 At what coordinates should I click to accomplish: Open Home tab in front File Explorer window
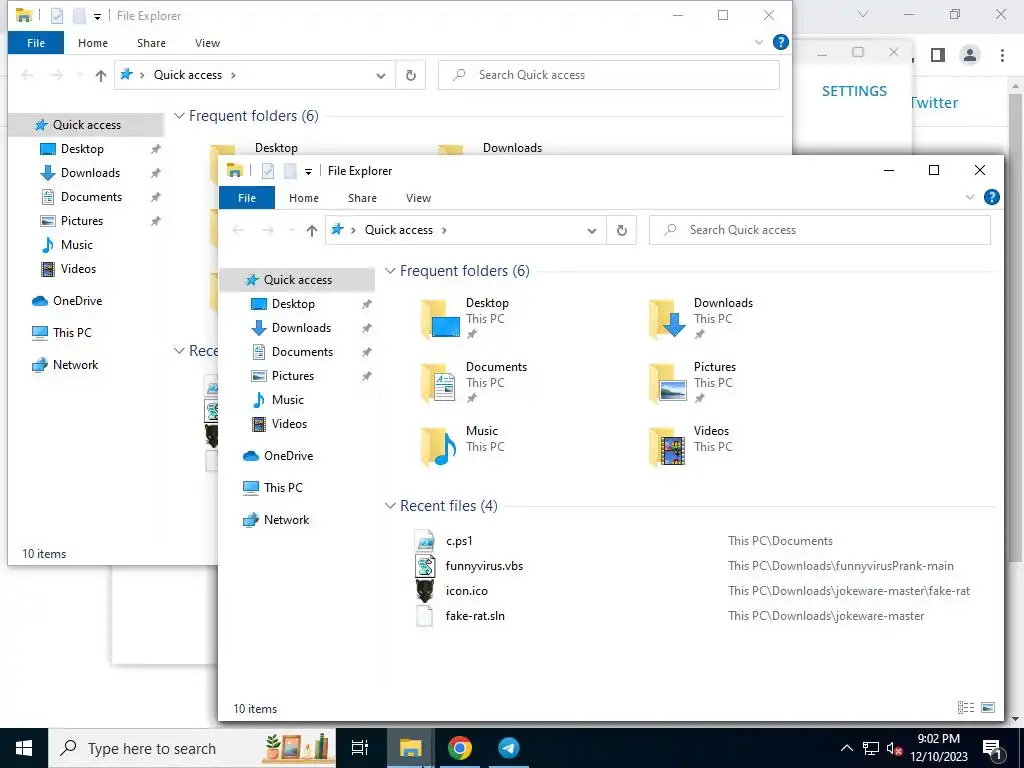tap(304, 198)
